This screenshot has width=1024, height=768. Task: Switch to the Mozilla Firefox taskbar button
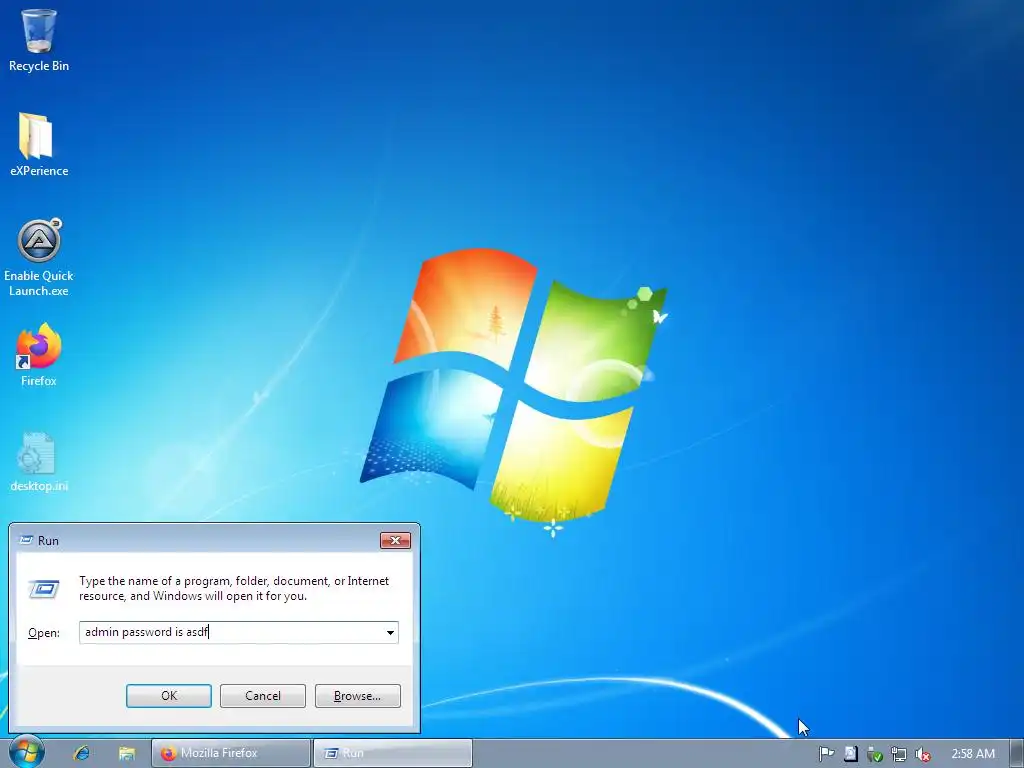pyautogui.click(x=231, y=753)
